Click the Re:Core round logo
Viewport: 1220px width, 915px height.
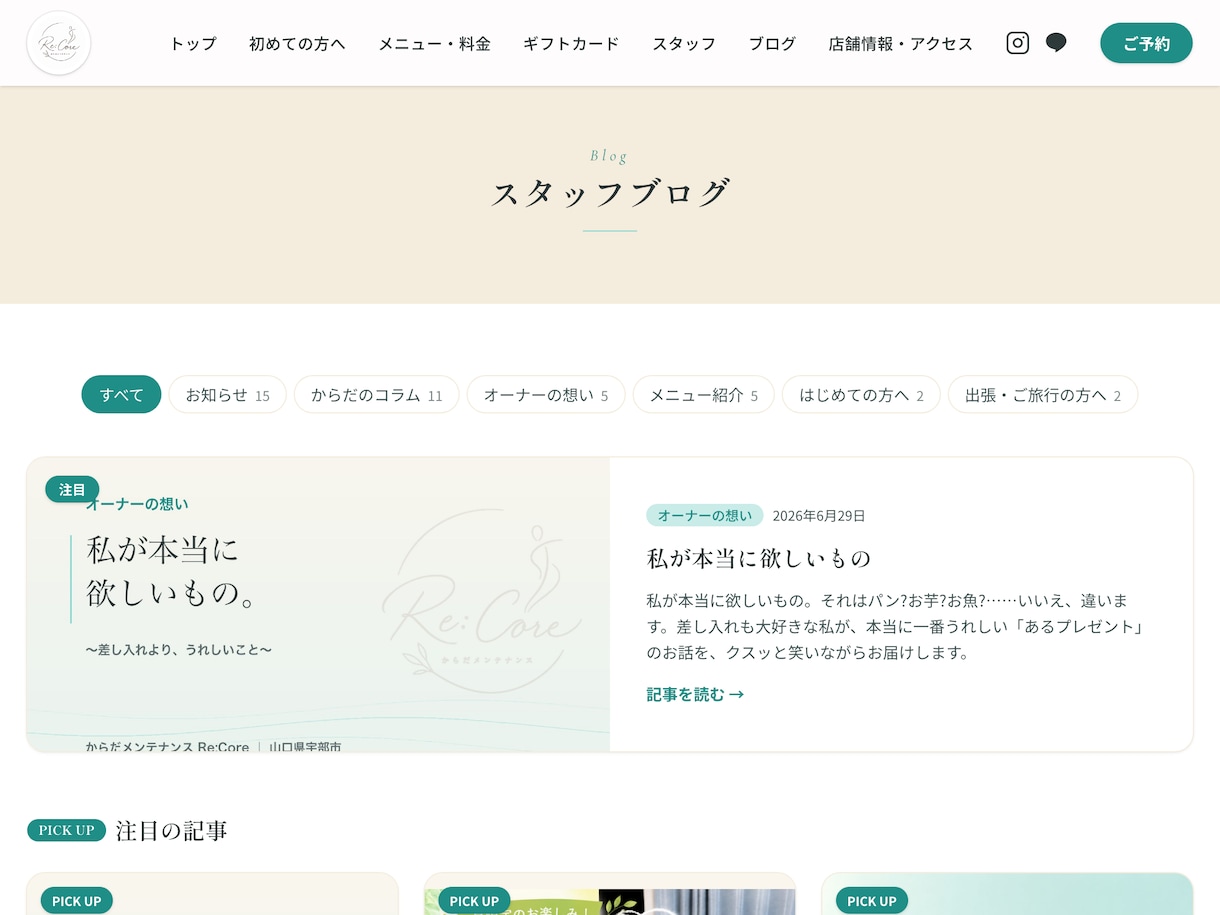coord(59,43)
